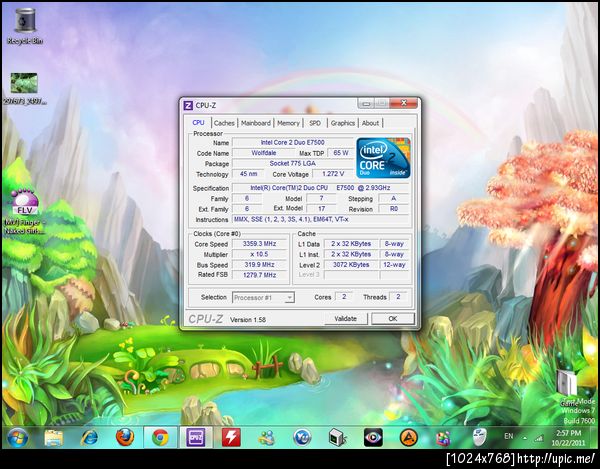The image size is (600, 469).
Task: Click the Windows Start orb
Action: (x=18, y=438)
